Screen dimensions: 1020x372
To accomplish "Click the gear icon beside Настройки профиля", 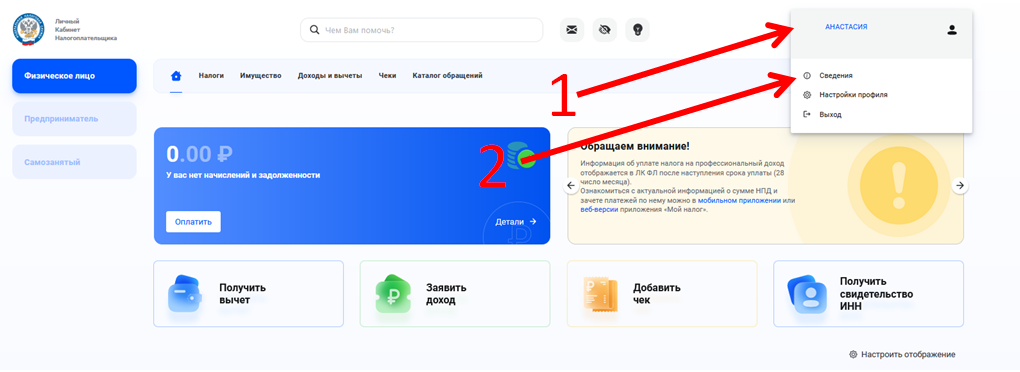I will click(x=807, y=95).
